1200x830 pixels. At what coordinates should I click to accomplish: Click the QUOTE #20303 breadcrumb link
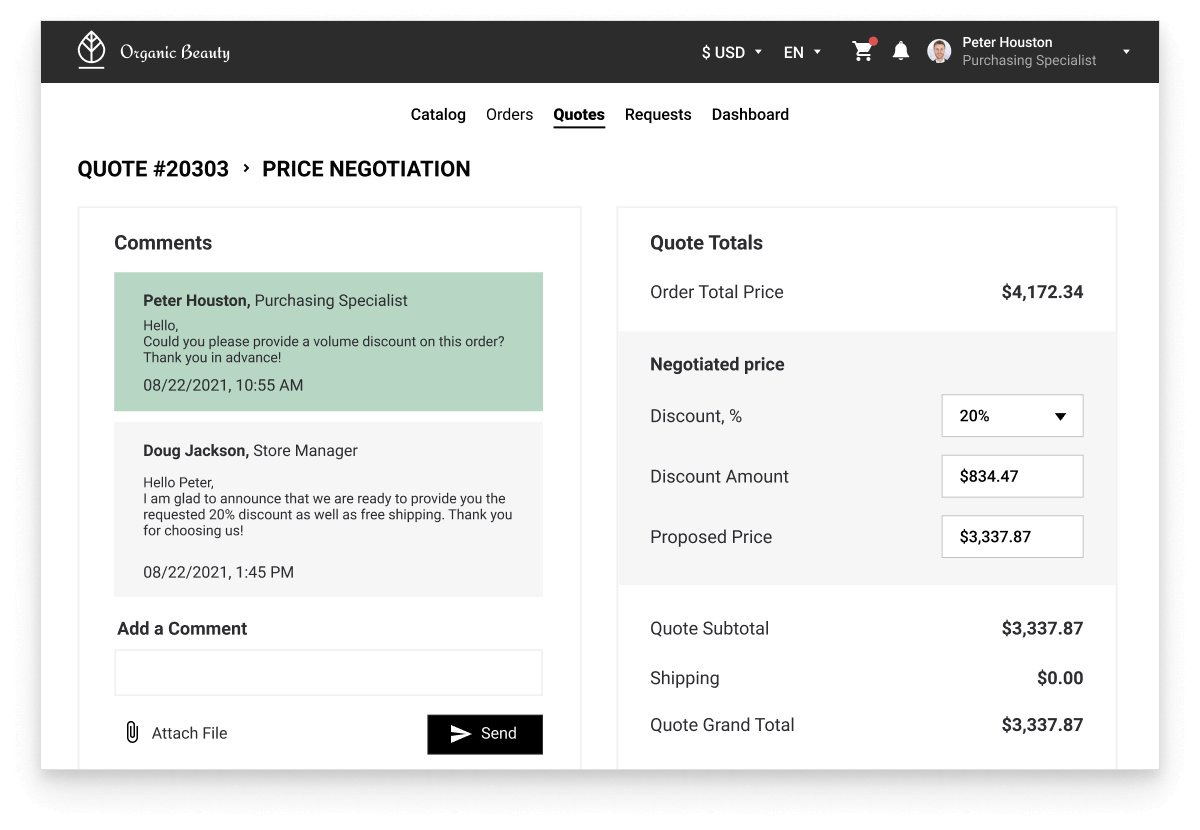tap(153, 169)
